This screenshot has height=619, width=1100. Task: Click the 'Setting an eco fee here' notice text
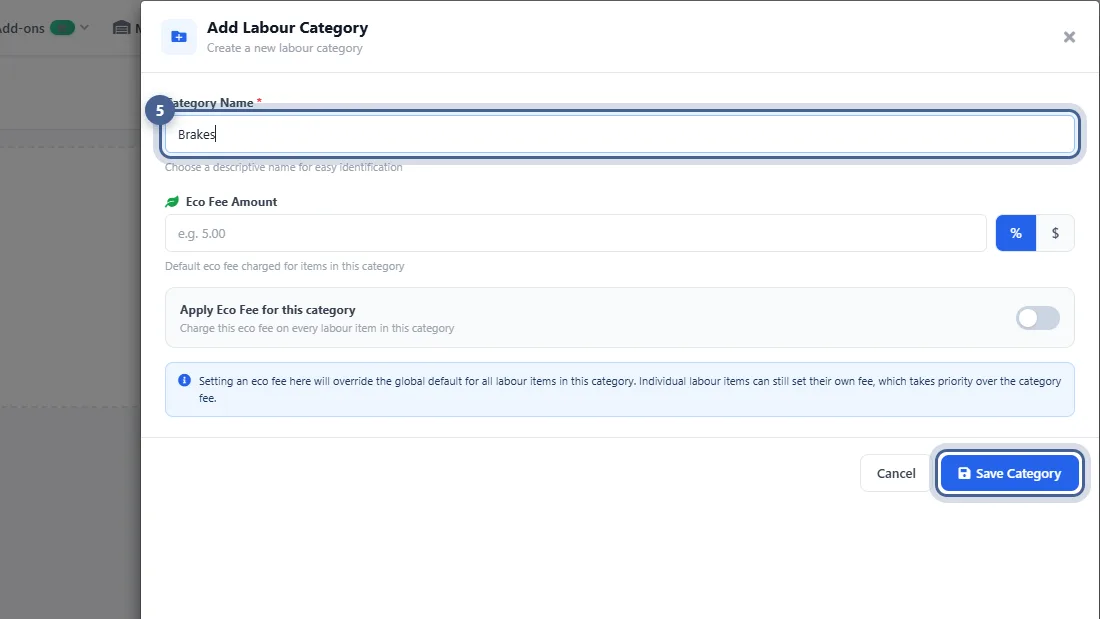coord(630,390)
